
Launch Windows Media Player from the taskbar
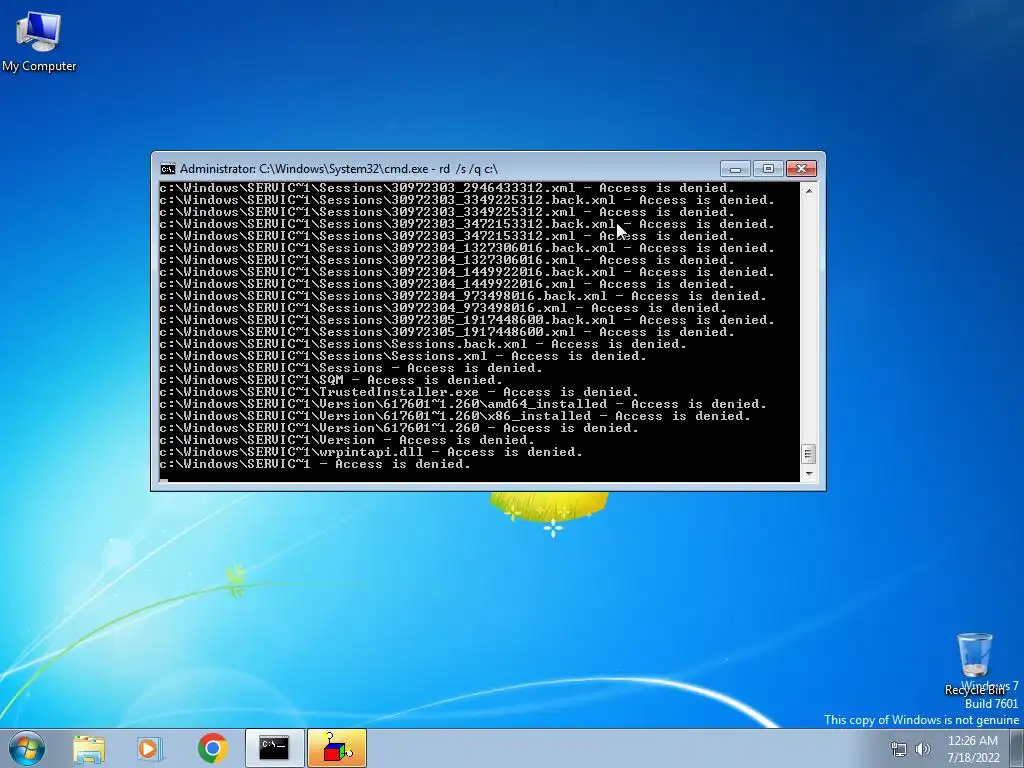[150, 749]
